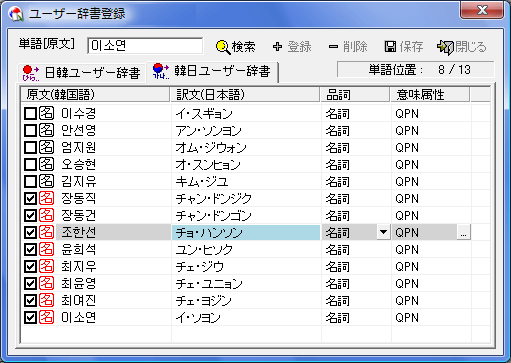Click the minus 削除 delete icon

pyautogui.click(x=333, y=47)
